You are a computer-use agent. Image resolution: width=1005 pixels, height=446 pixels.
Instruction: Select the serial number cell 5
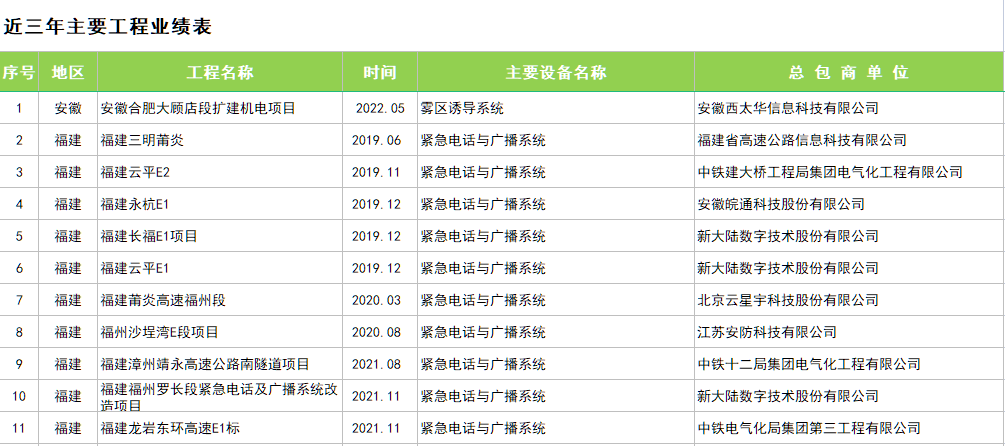19,236
